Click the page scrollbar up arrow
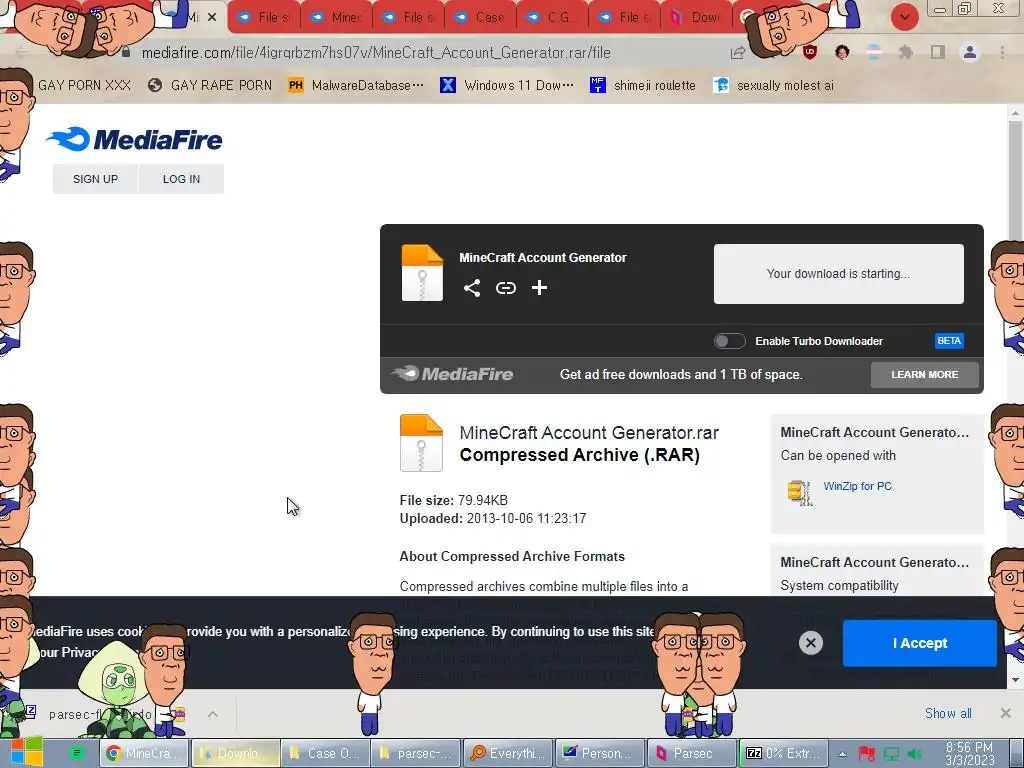The image size is (1024, 768). [x=1015, y=113]
